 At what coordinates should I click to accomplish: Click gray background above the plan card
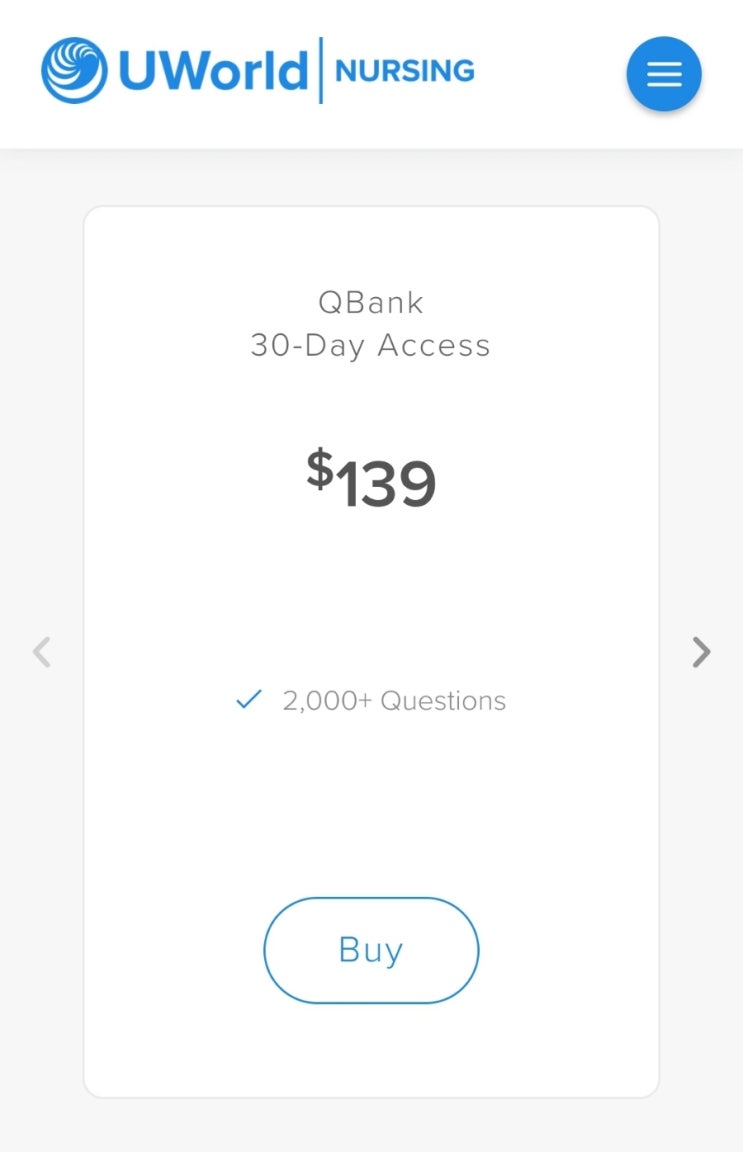[x=371, y=178]
